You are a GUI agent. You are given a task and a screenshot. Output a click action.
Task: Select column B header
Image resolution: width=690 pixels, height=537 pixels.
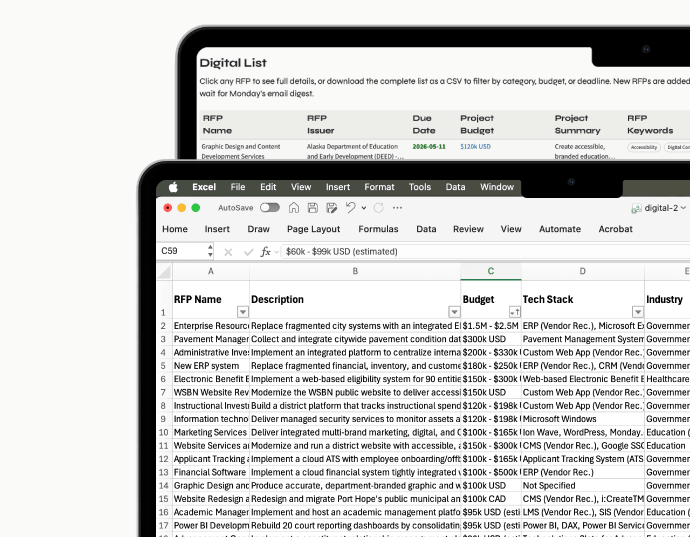click(355, 272)
